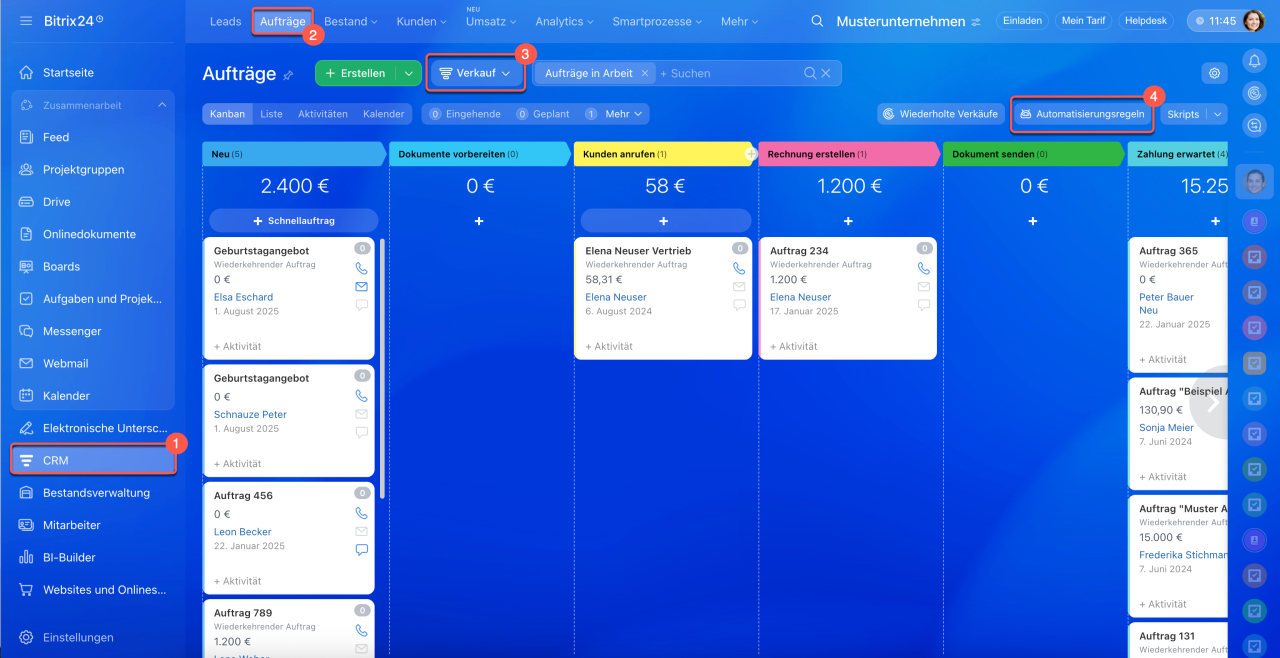Add order with plus in Rechnung erstellen column

point(848,221)
